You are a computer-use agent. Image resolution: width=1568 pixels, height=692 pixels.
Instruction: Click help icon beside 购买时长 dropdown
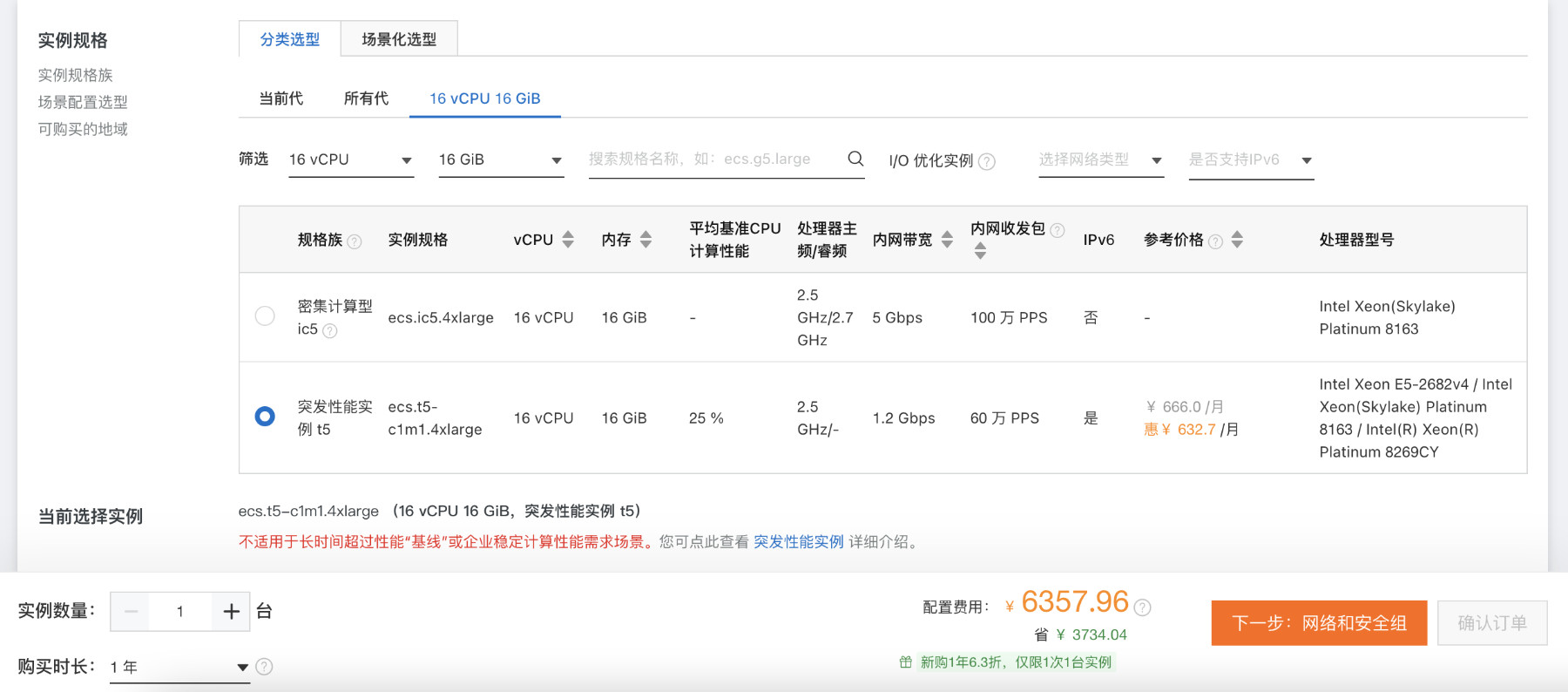(264, 667)
